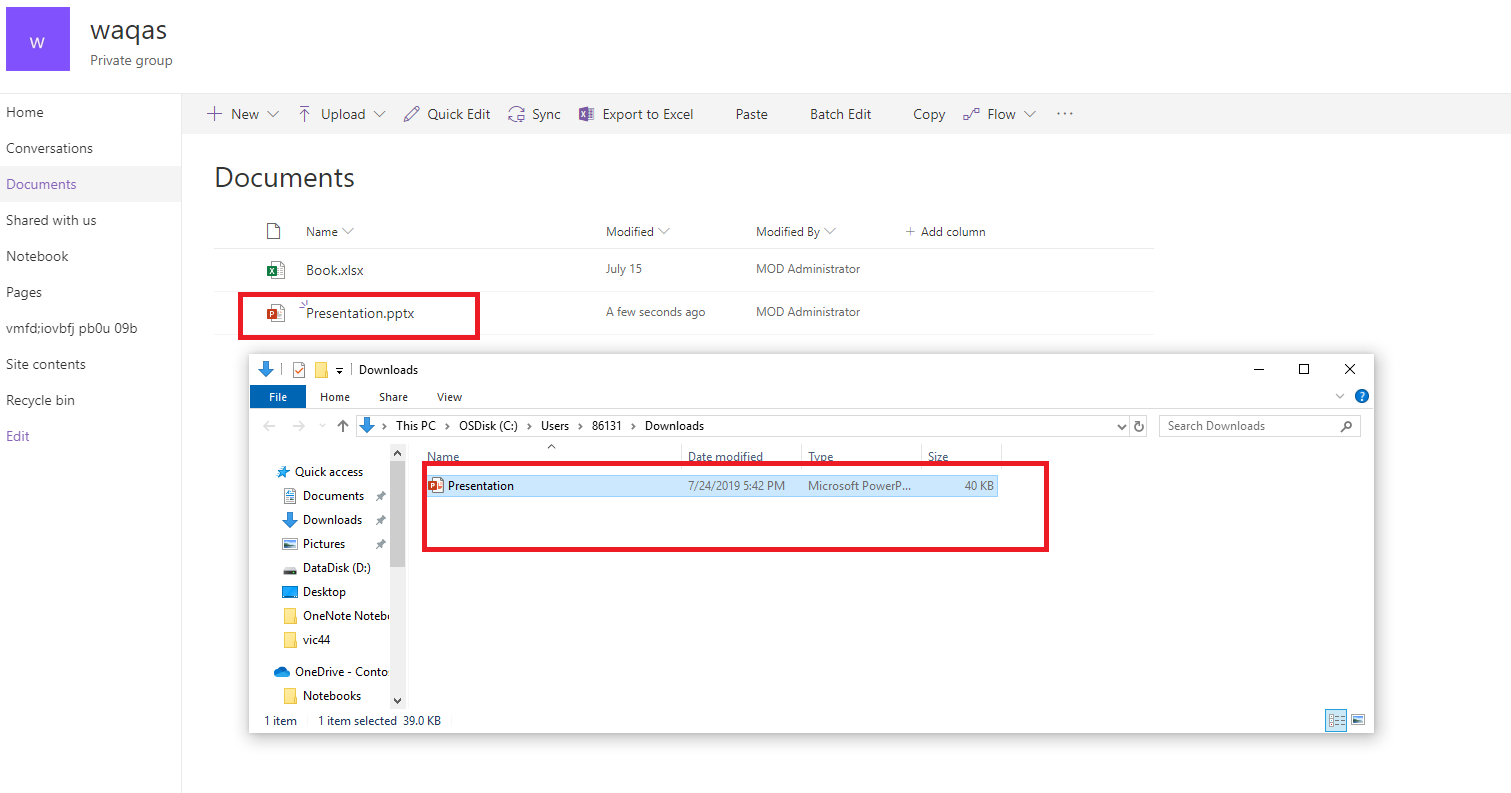The height and width of the screenshot is (793, 1511).
Task: Open the Name column sort dropdown
Action: click(x=348, y=231)
